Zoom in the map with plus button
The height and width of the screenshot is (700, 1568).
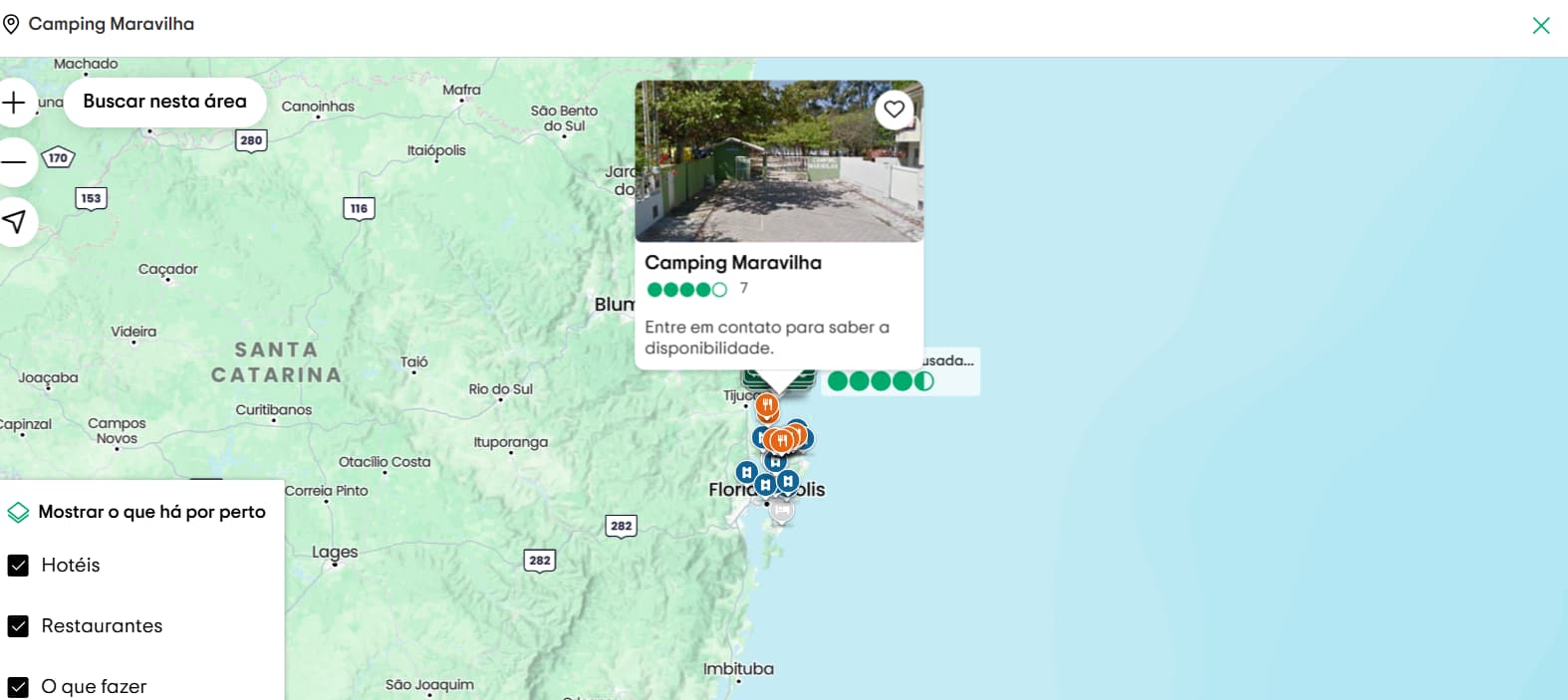click(14, 103)
